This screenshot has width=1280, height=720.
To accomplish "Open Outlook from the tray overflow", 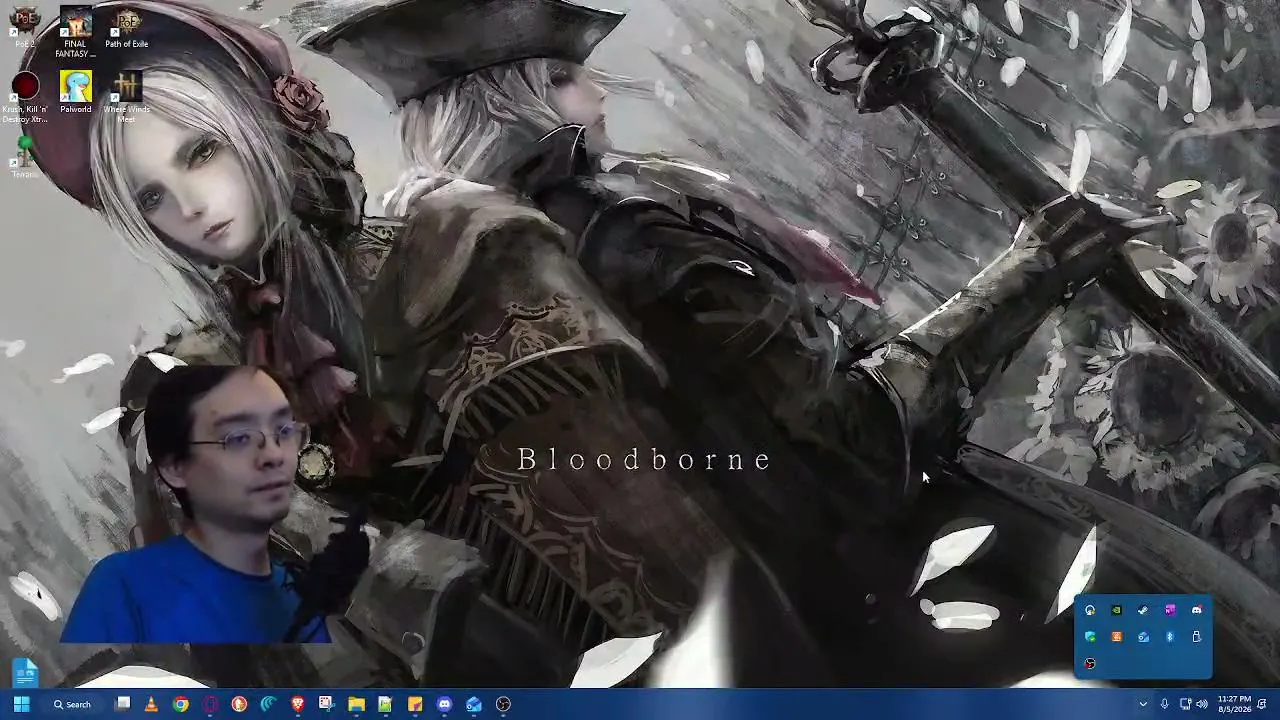I will [1143, 637].
